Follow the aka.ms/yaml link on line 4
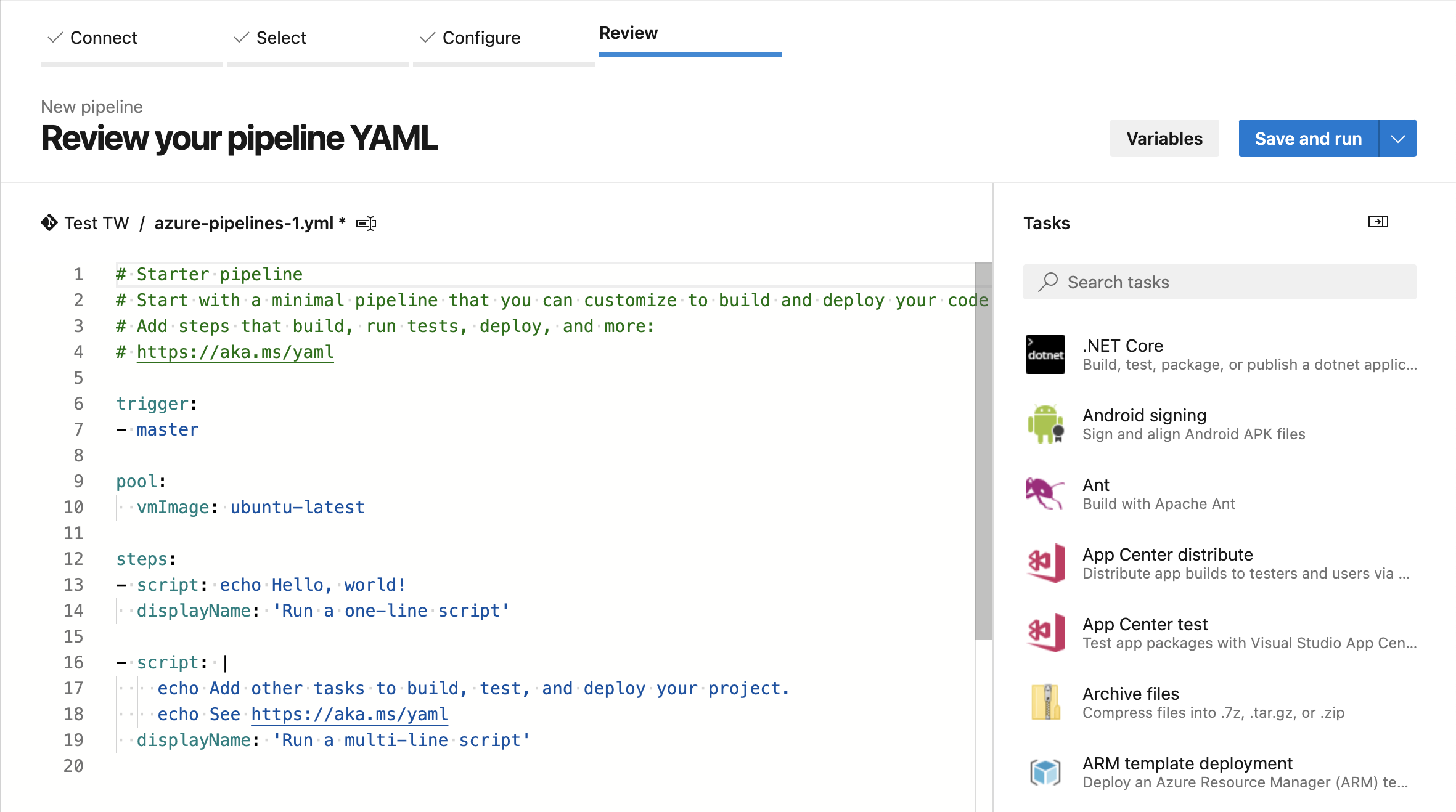Viewport: 1456px width, 812px height. click(x=235, y=352)
